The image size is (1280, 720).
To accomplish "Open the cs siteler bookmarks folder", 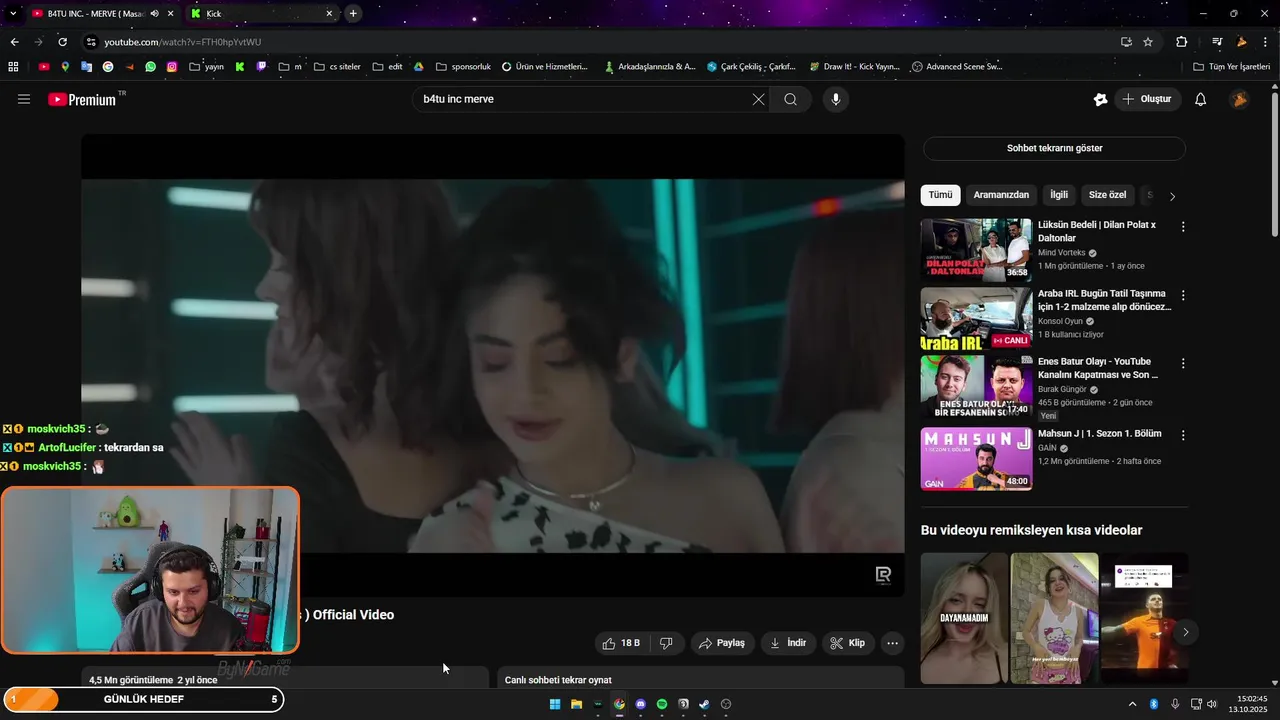I will (x=337, y=67).
